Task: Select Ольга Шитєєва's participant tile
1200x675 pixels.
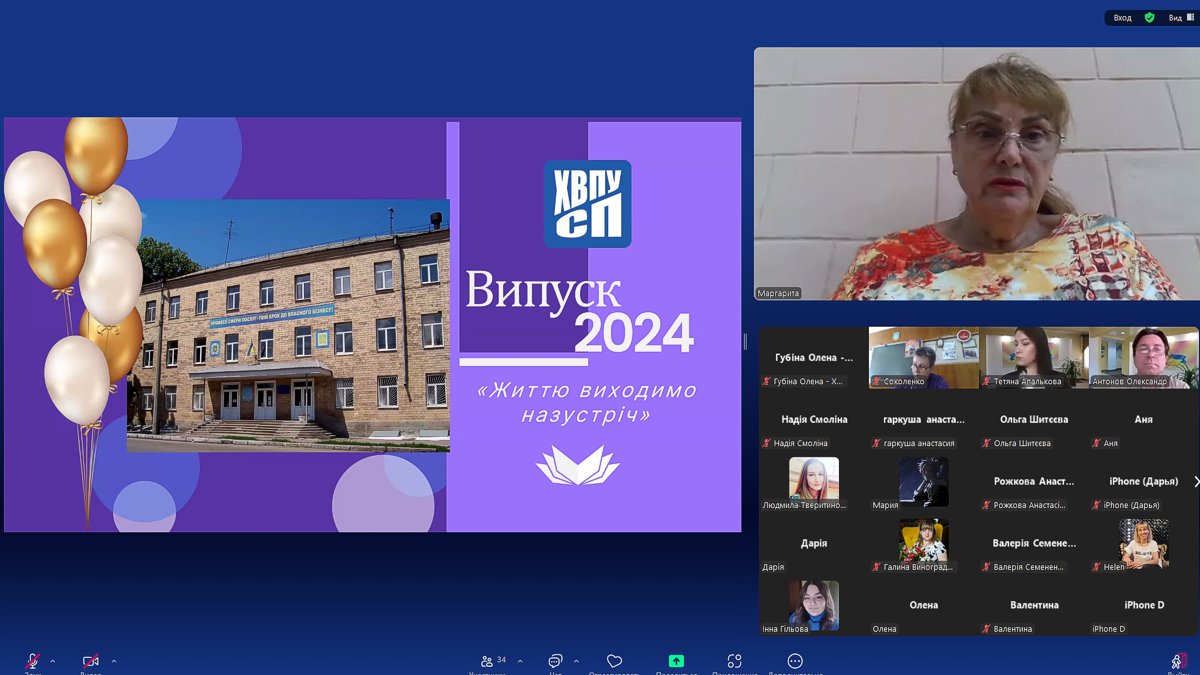Action: click(1034, 420)
